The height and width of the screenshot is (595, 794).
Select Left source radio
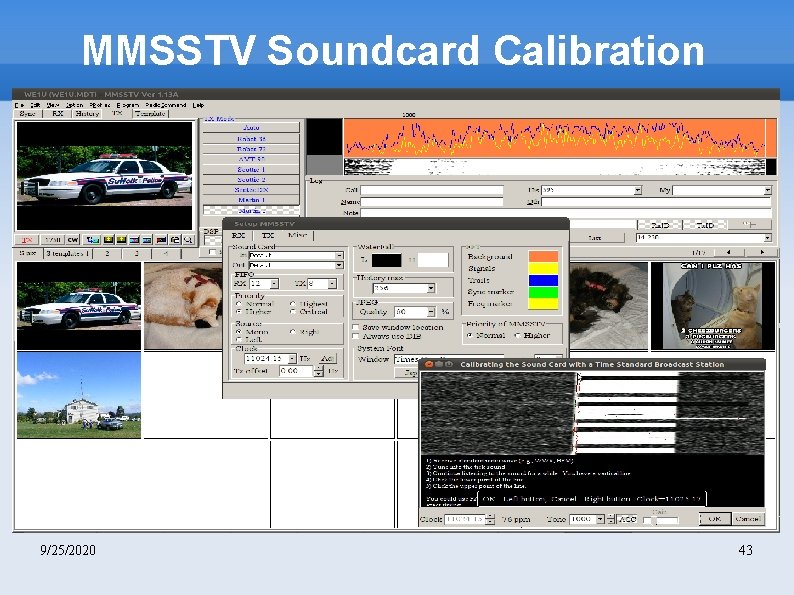[x=239, y=339]
